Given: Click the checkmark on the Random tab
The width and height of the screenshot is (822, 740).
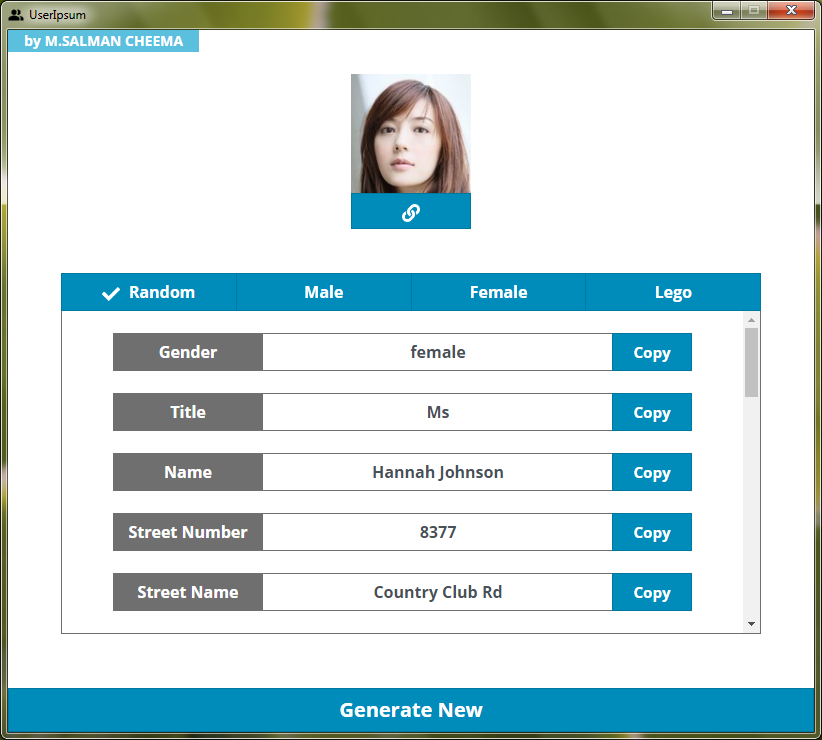Looking at the screenshot, I should click(110, 292).
